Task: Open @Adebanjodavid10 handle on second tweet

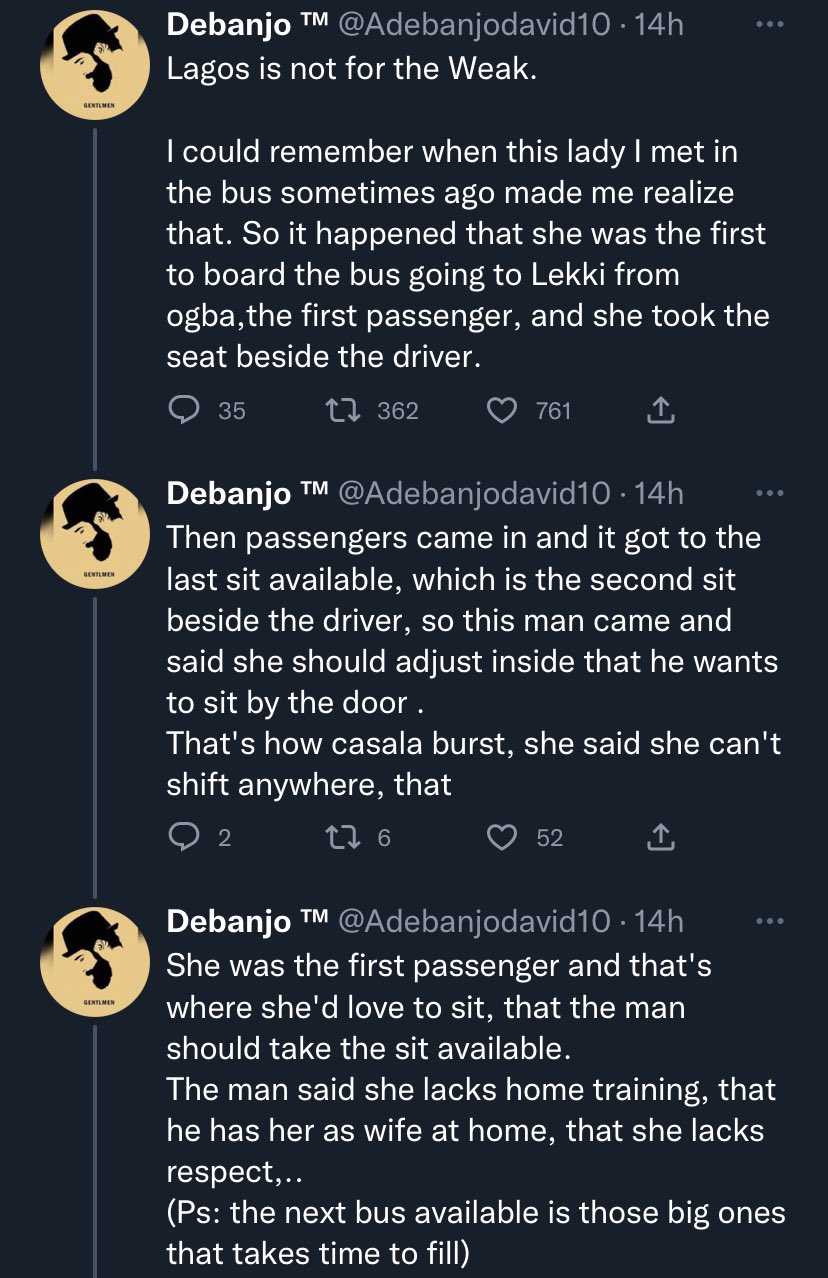Action: (474, 493)
